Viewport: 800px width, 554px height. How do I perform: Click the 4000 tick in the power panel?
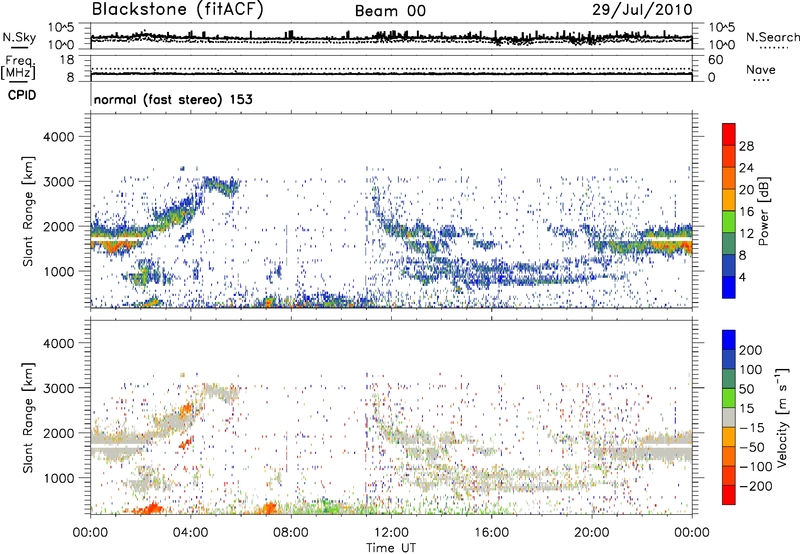59,137
